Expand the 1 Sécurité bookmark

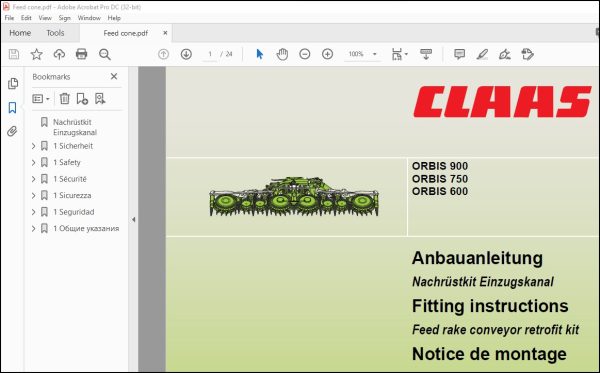(33, 179)
